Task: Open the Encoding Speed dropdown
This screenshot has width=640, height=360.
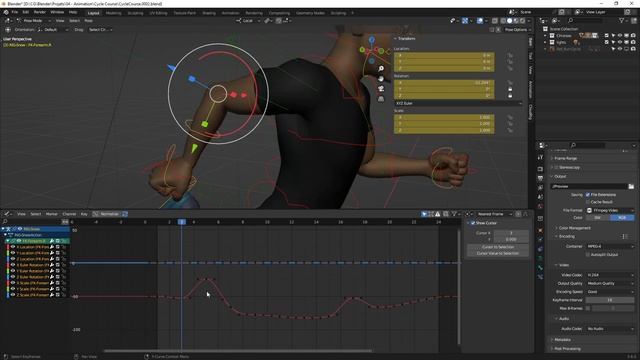Action: (x=610, y=292)
